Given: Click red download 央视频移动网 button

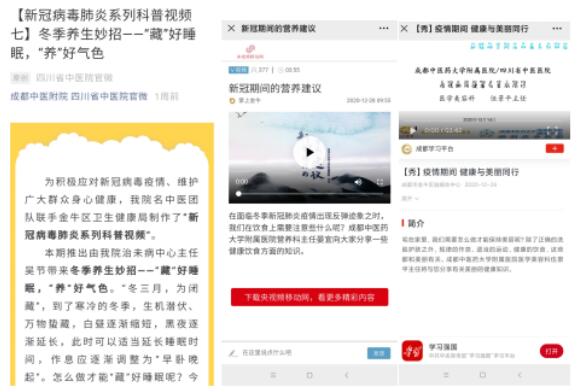Looking at the screenshot, I should click(x=309, y=297).
